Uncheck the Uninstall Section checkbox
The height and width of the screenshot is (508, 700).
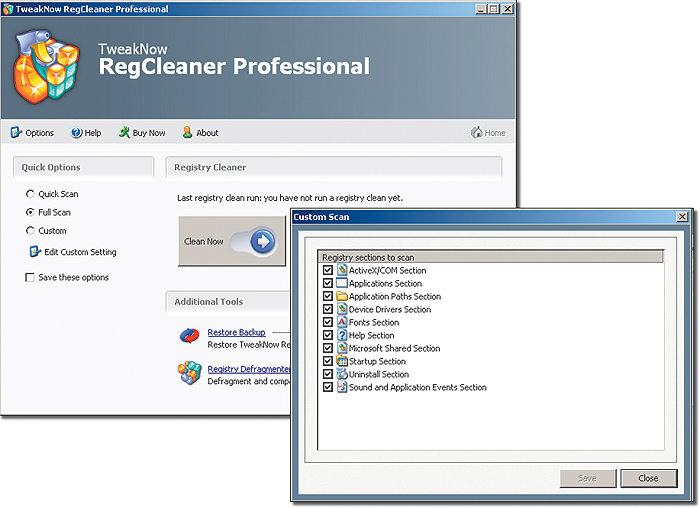tap(328, 374)
